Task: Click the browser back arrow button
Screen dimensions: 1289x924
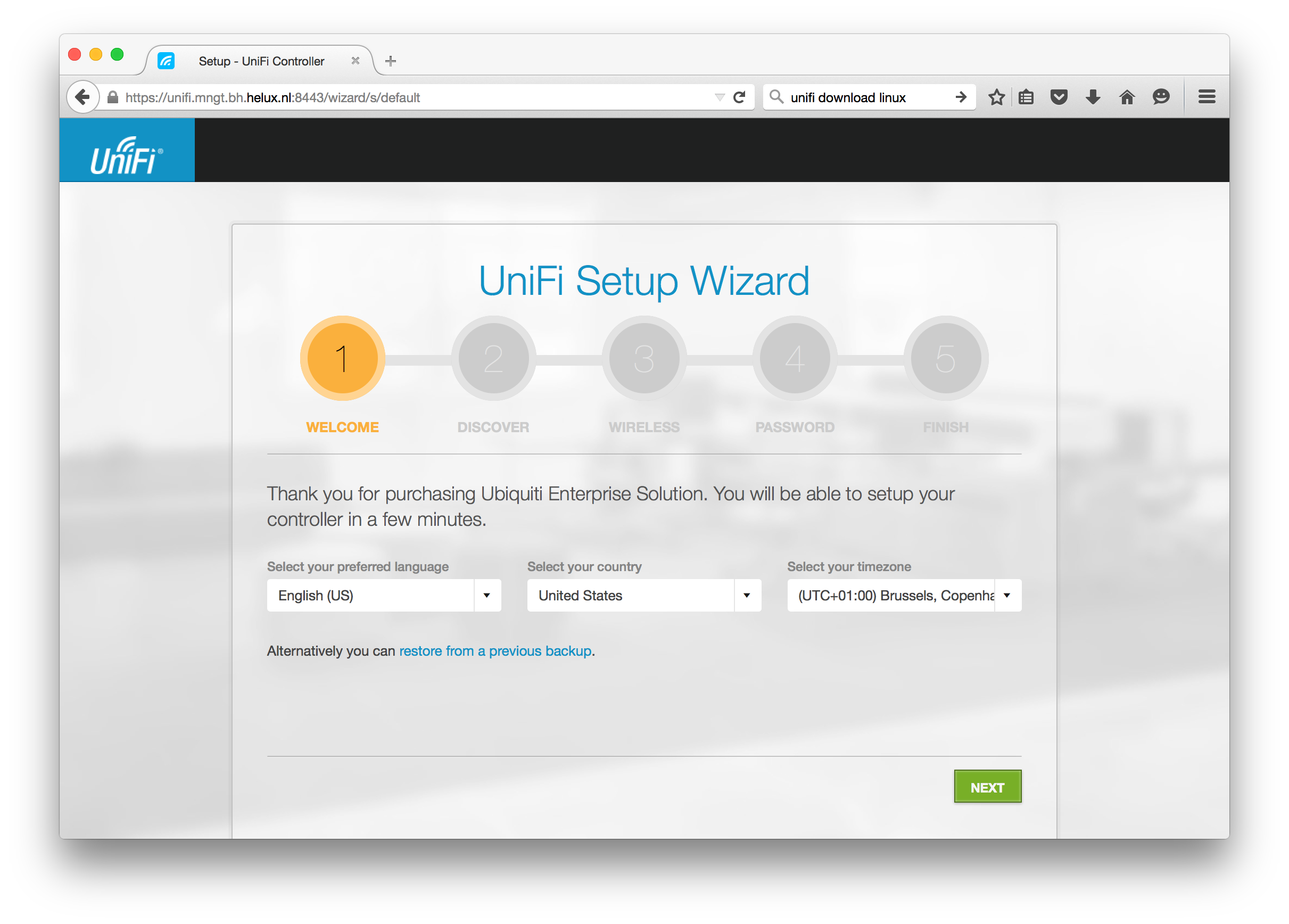Action: (x=83, y=97)
